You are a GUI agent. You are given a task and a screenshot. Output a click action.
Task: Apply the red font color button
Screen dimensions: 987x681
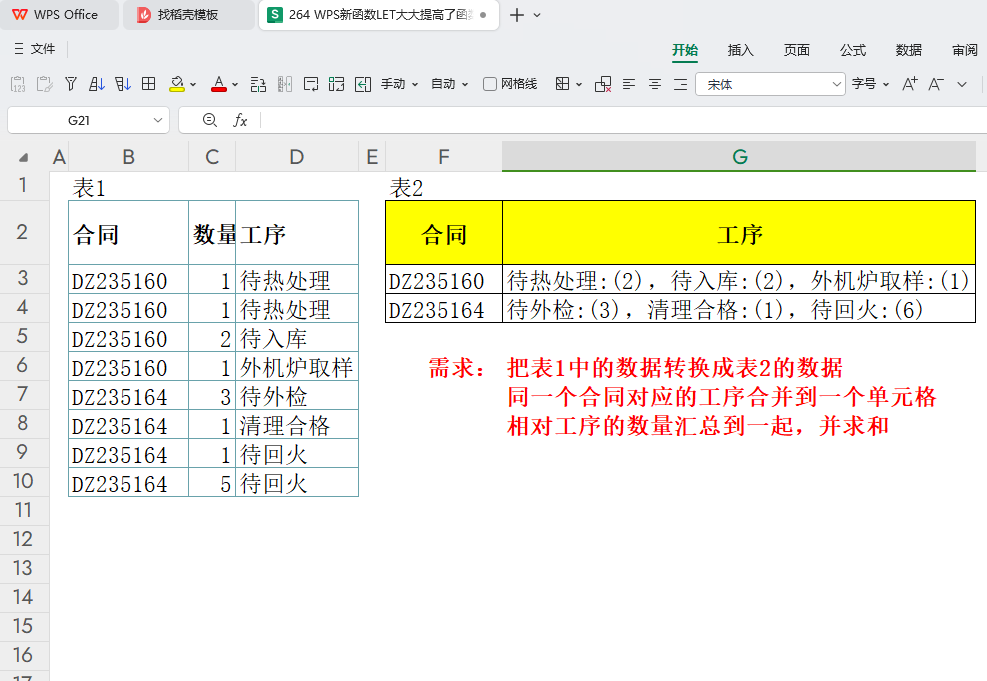[x=218, y=84]
